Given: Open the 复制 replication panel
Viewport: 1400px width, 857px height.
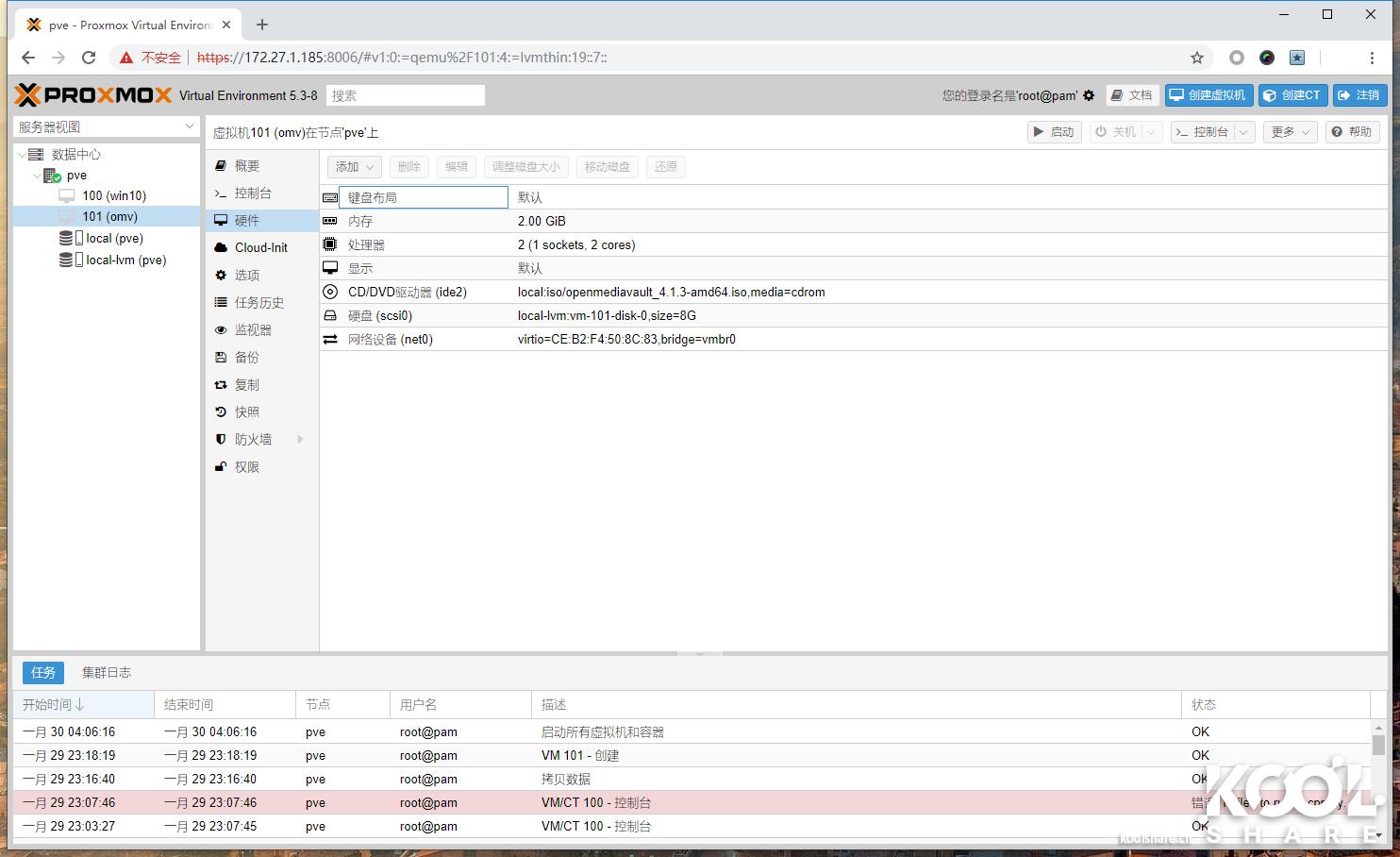Looking at the screenshot, I should tap(246, 384).
